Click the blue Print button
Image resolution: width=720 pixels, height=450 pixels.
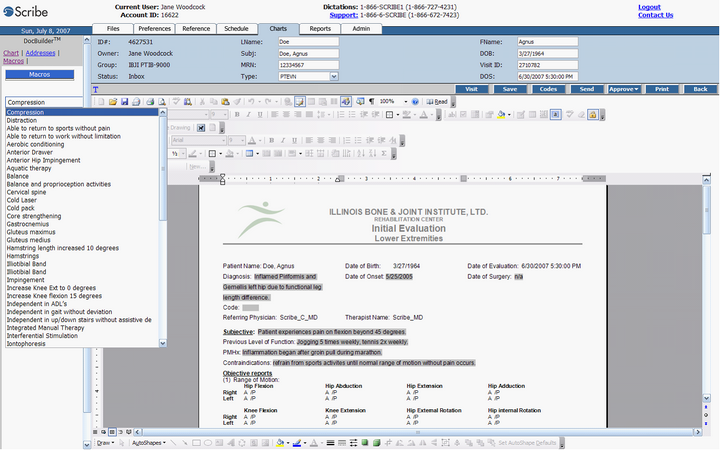point(662,89)
